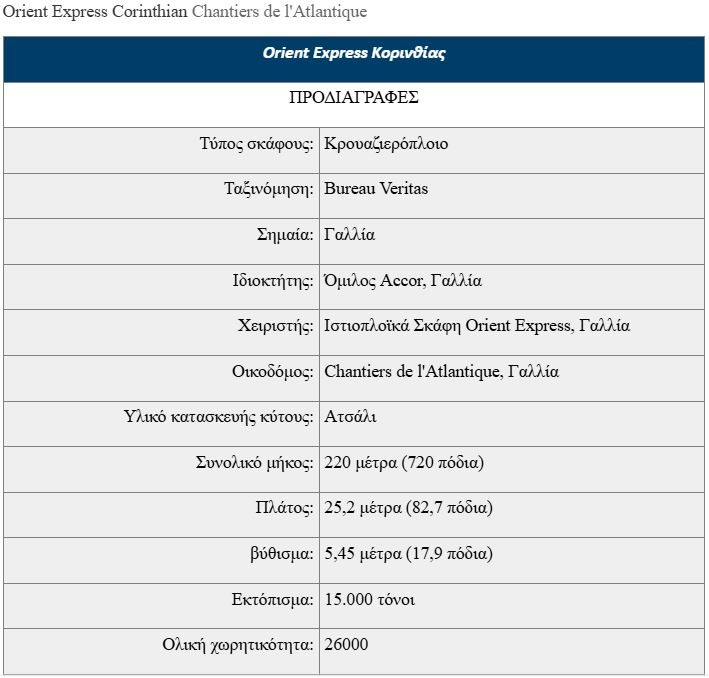Click the Χειριστής label
The height and width of the screenshot is (678, 709).
point(276,326)
